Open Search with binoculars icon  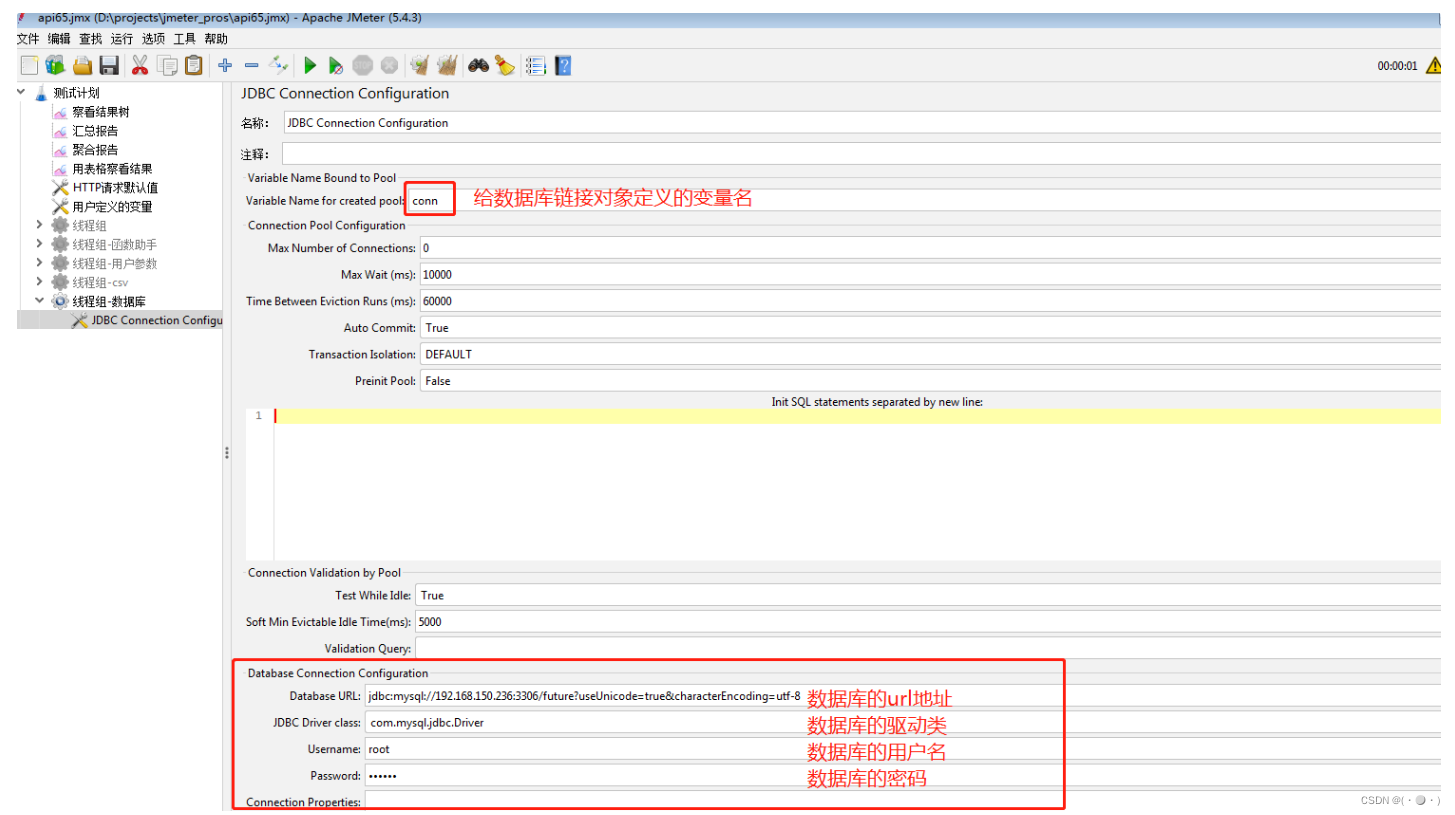479,66
